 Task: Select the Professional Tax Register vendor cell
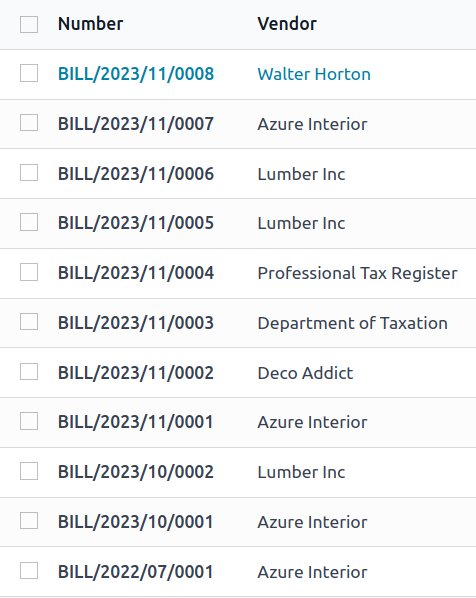tap(357, 273)
